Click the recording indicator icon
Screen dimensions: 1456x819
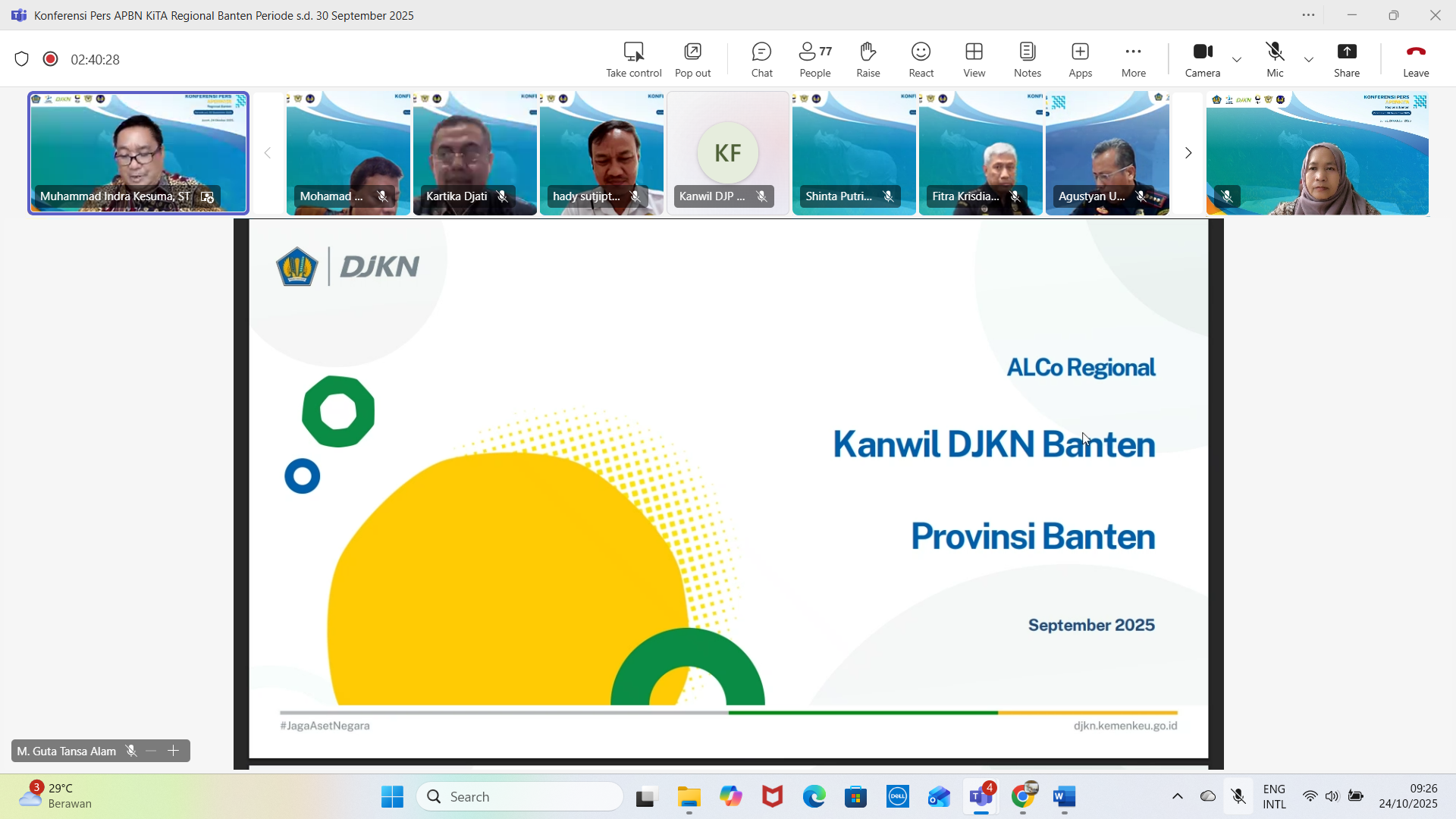pyautogui.click(x=51, y=59)
